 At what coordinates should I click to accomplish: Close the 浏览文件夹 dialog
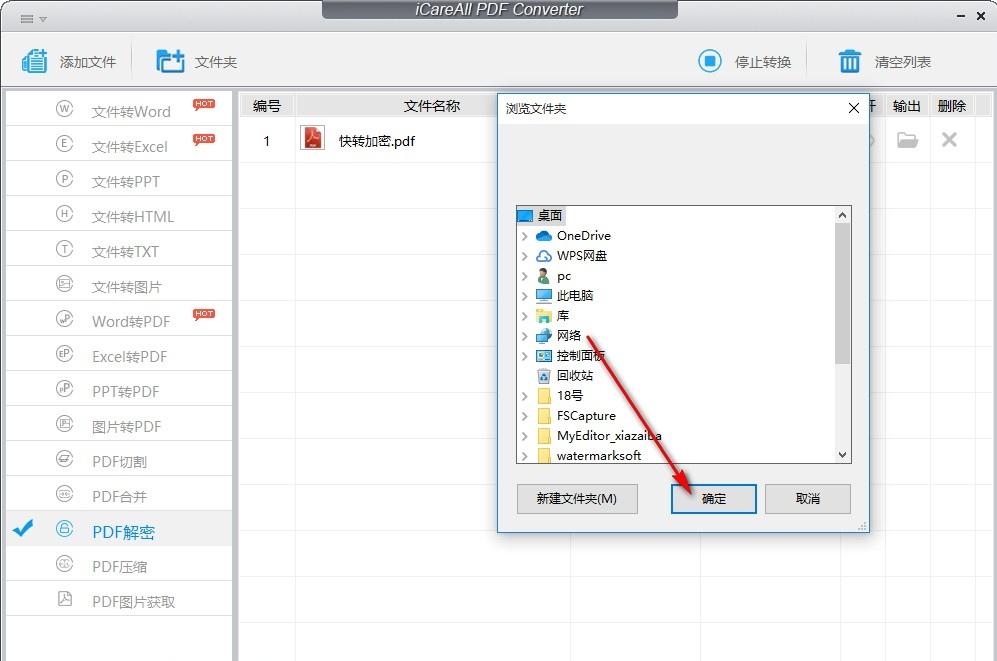click(x=853, y=108)
